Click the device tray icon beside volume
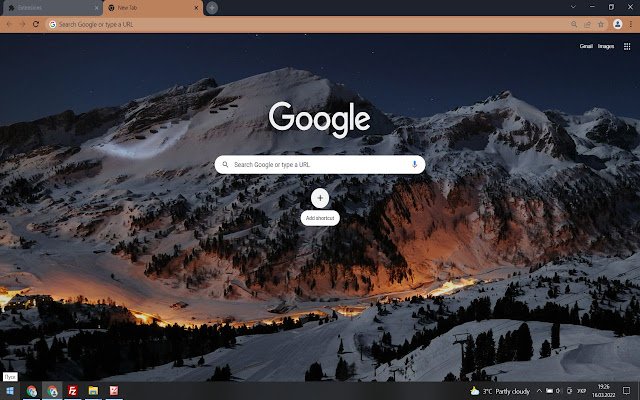The height and width of the screenshot is (400, 640). click(x=569, y=391)
